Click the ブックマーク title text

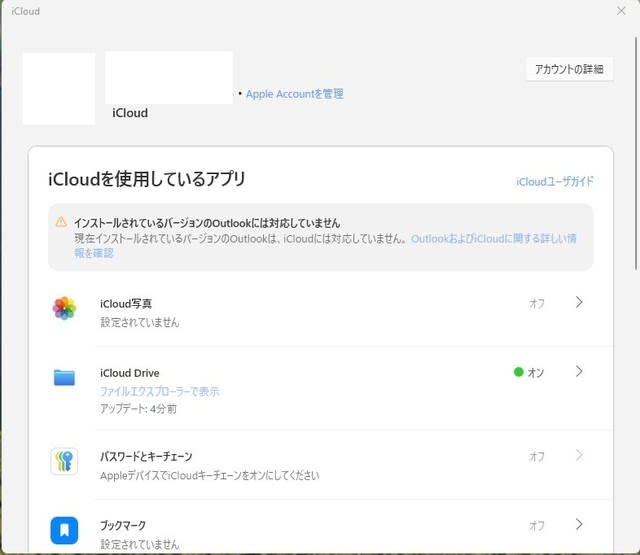(123, 525)
